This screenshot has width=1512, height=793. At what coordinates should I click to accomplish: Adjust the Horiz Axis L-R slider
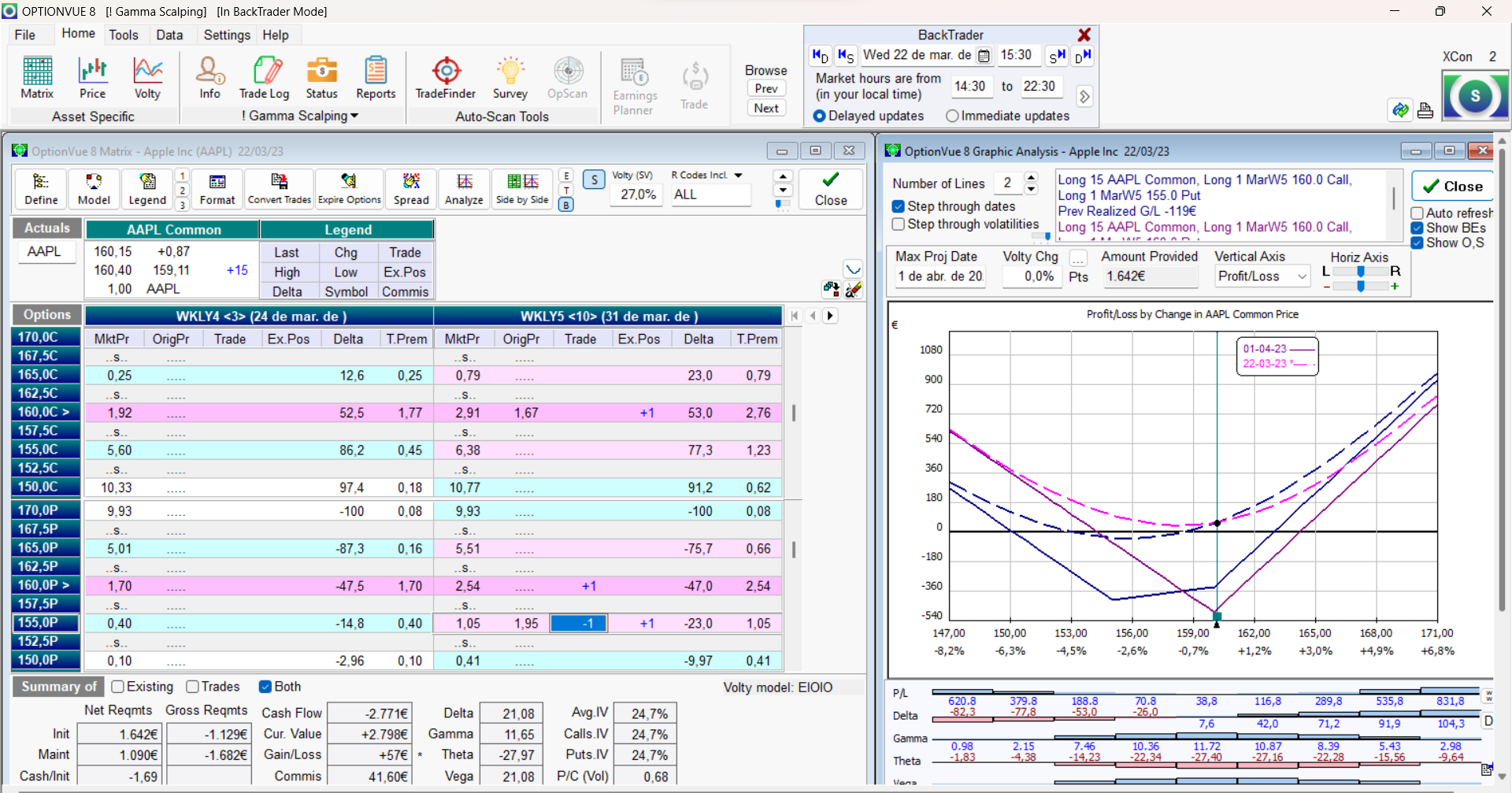coord(1361,272)
